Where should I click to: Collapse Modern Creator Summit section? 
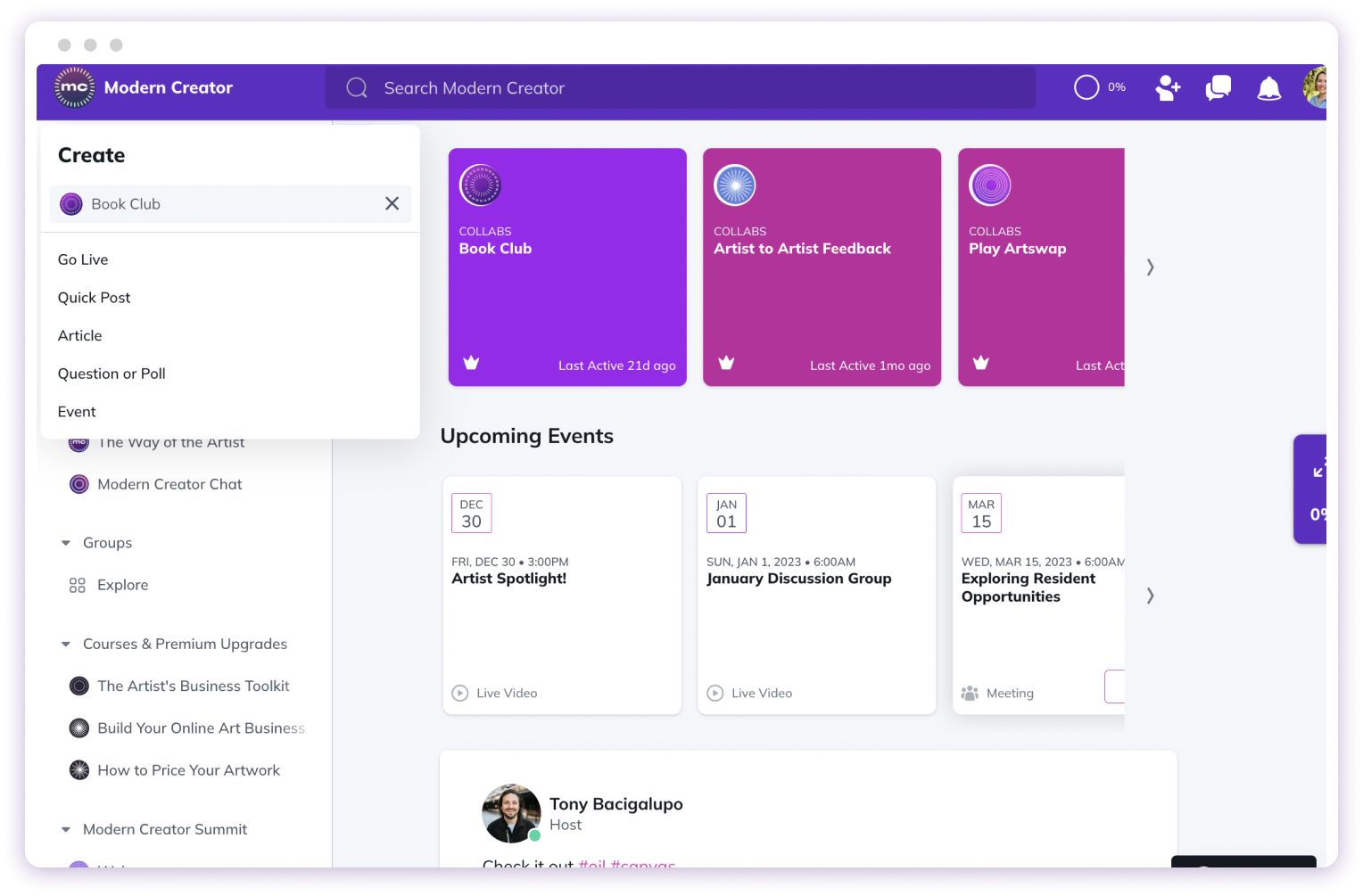pos(65,829)
